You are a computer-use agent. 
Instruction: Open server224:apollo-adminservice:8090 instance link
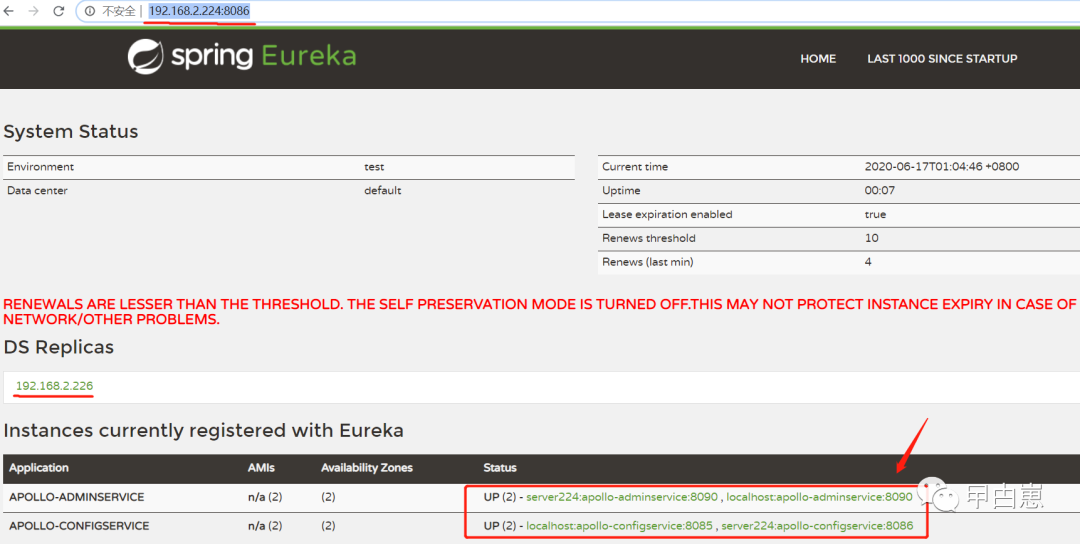(622, 496)
